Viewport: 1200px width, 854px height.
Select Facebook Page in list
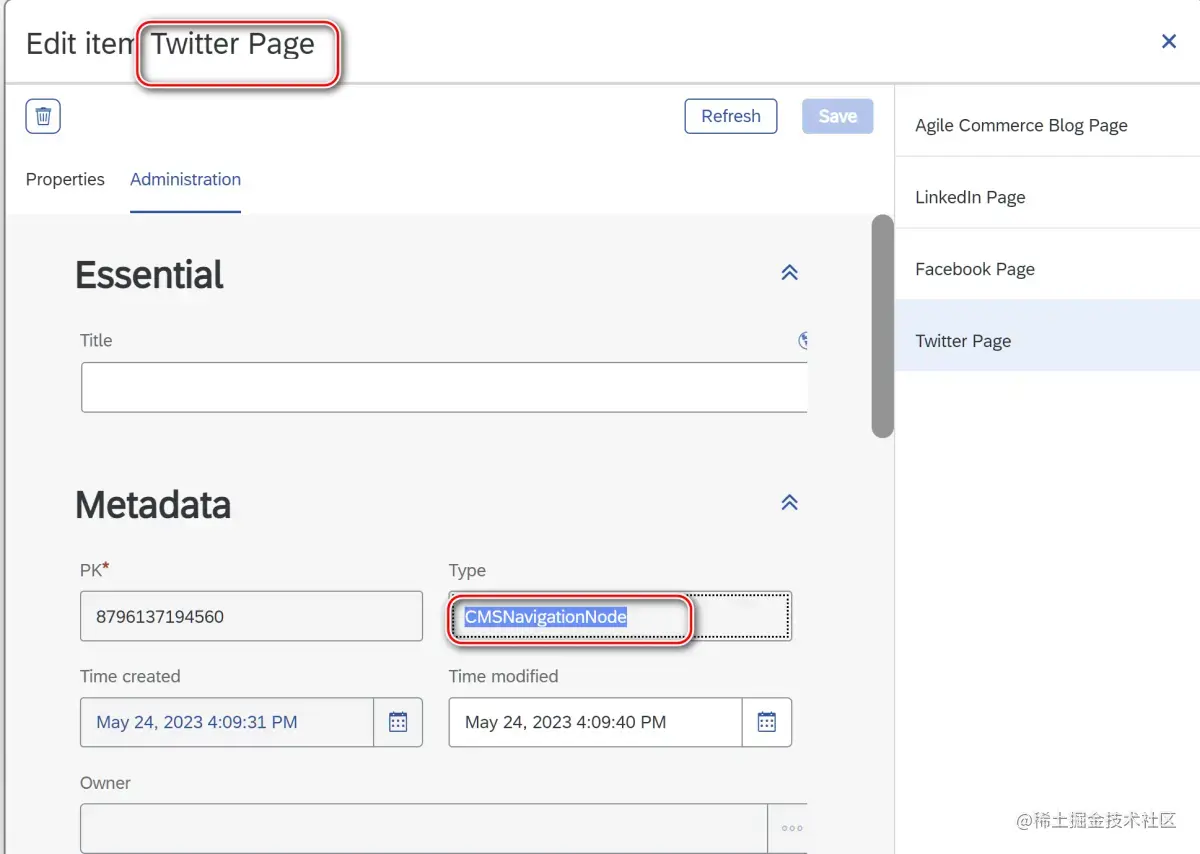pos(1047,269)
